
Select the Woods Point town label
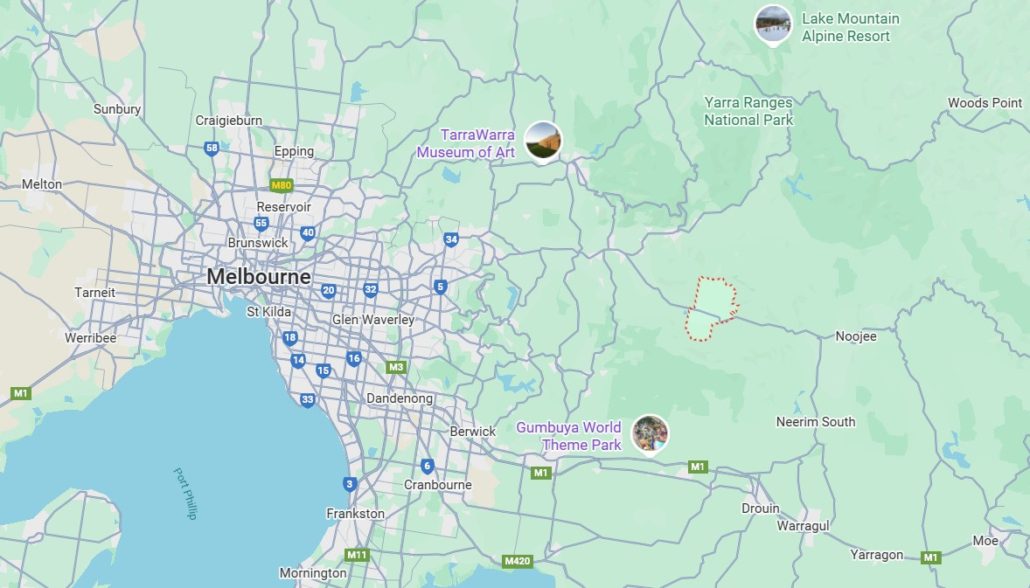coord(985,102)
